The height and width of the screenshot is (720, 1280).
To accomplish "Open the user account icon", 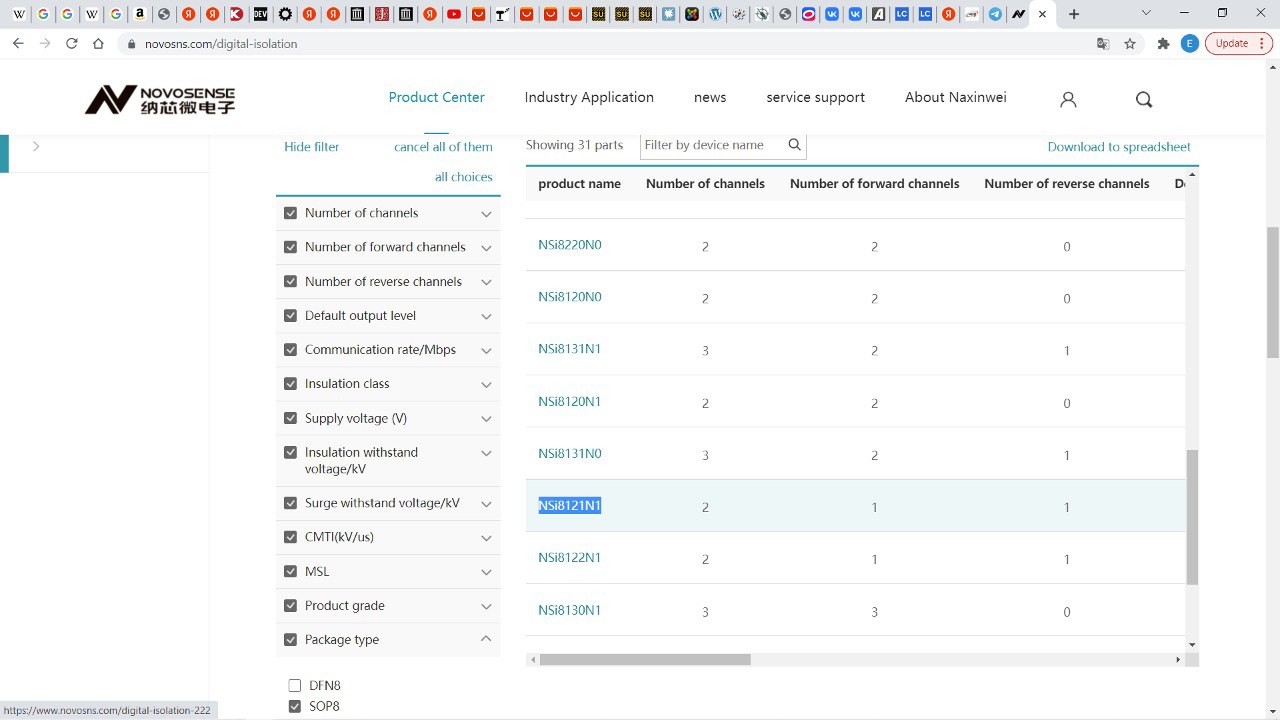I will [x=1068, y=99].
